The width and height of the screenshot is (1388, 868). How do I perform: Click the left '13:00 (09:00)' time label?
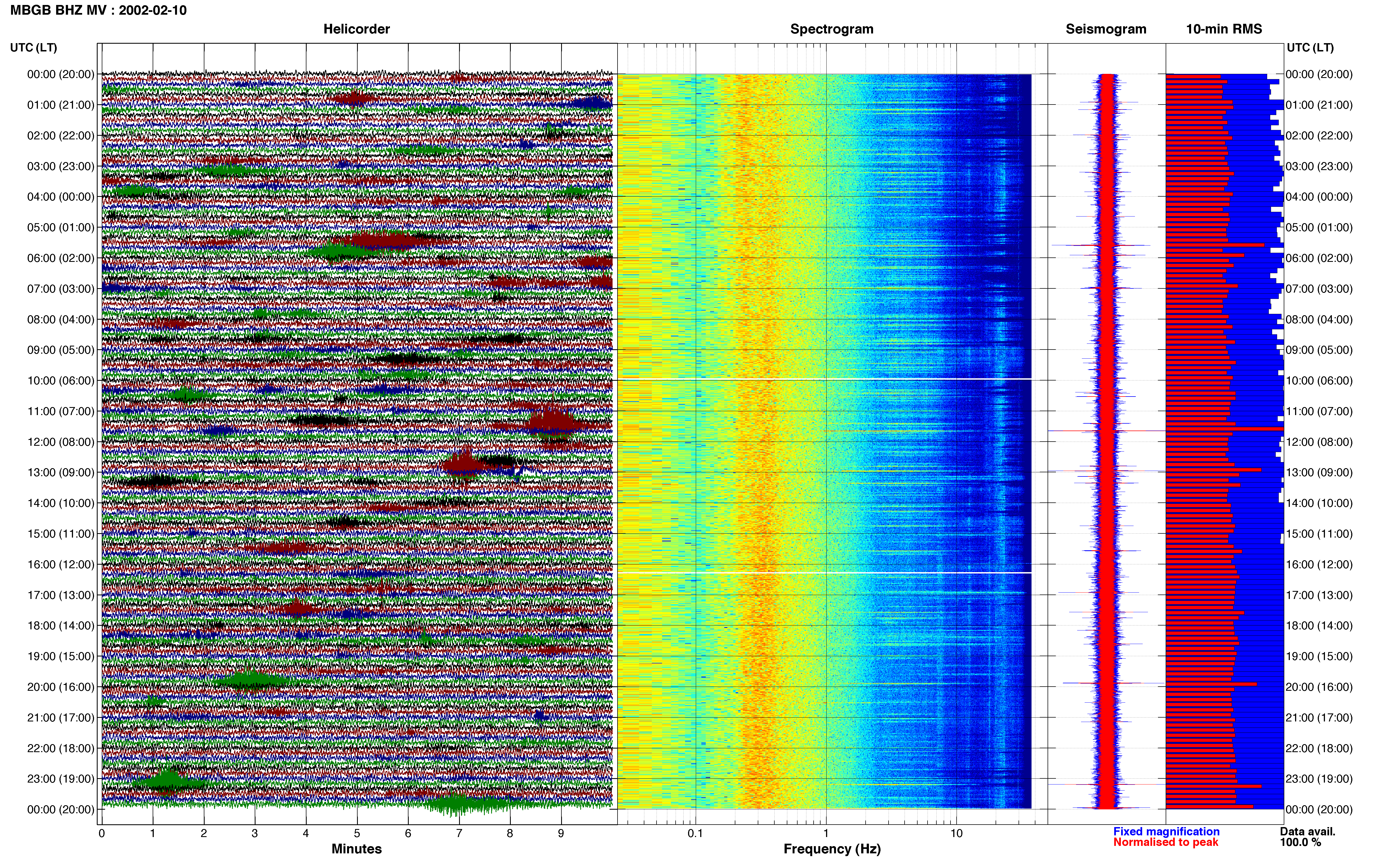point(61,473)
